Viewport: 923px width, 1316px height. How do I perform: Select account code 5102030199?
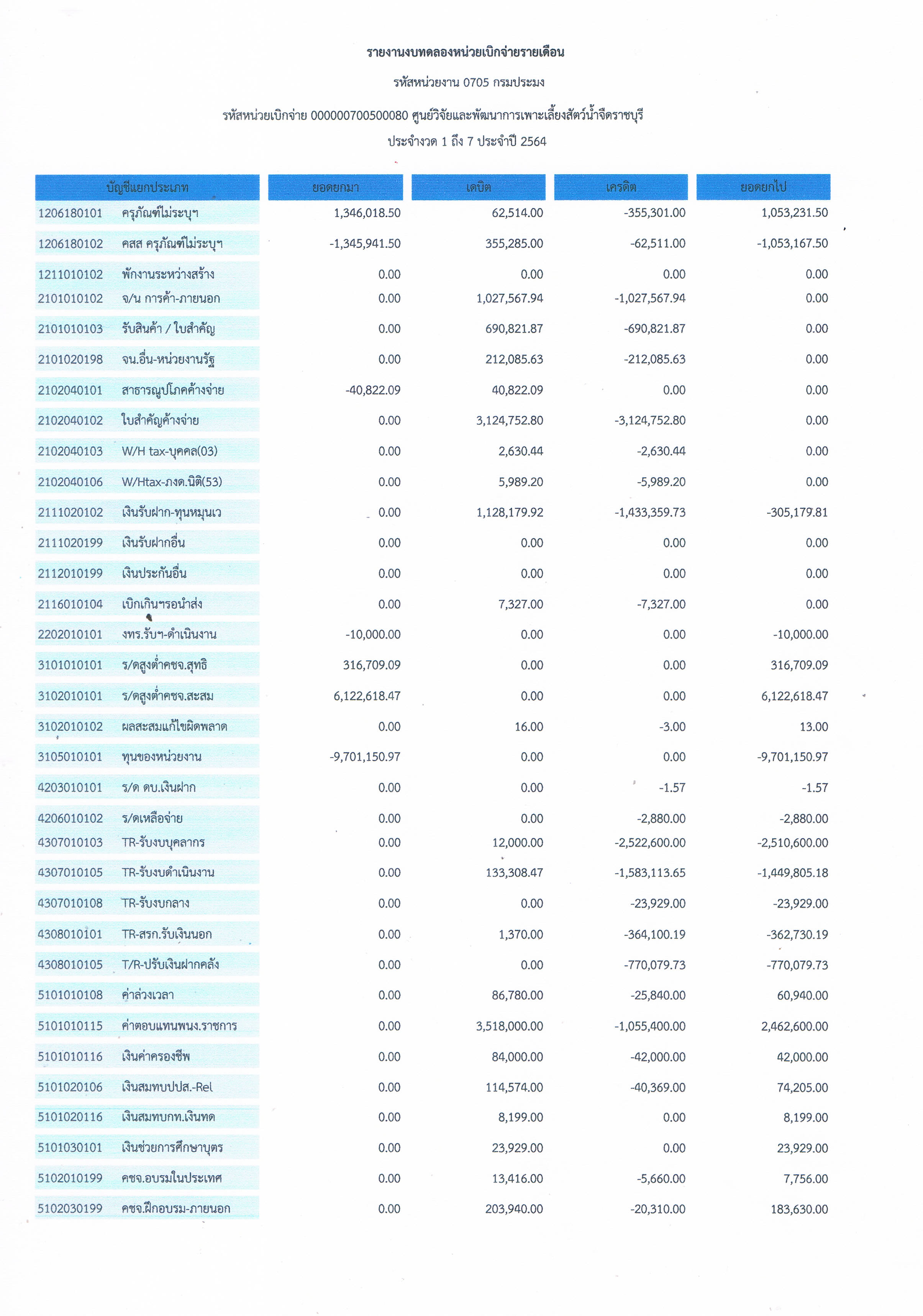point(70,1209)
